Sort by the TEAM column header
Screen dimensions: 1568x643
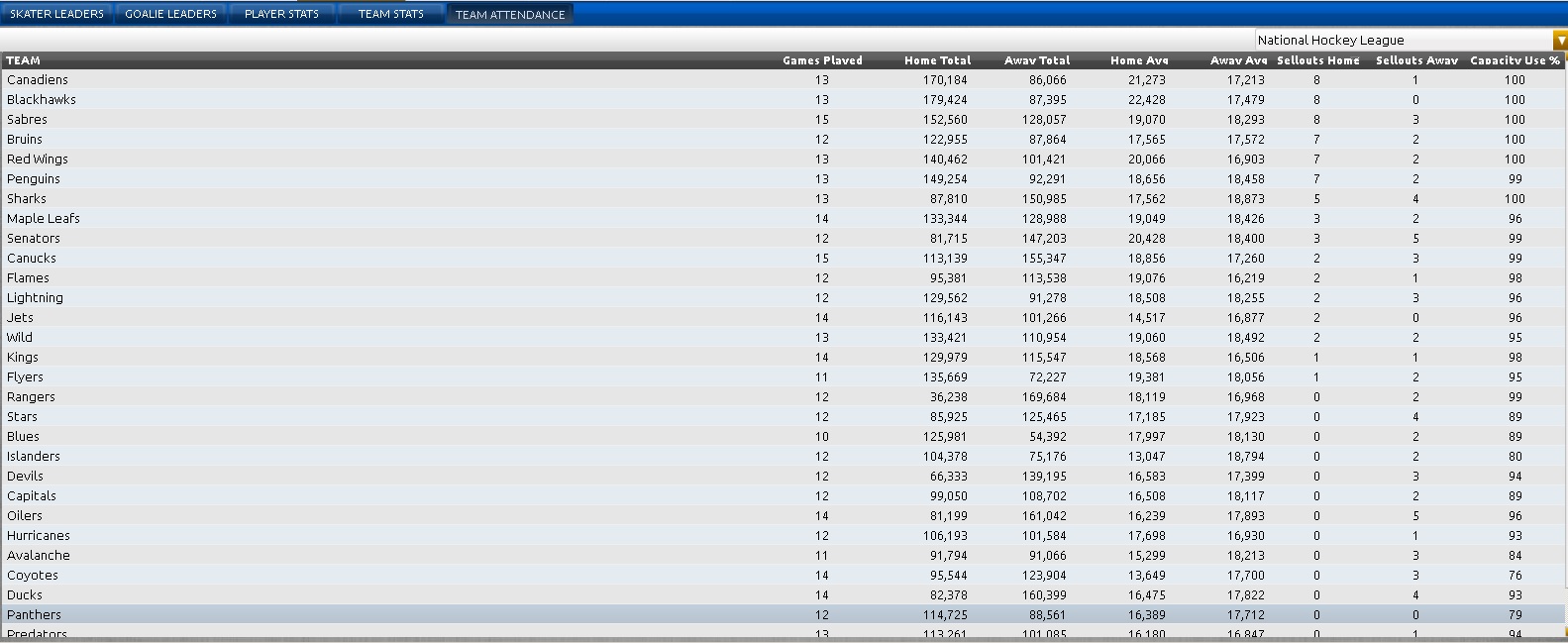pos(24,60)
